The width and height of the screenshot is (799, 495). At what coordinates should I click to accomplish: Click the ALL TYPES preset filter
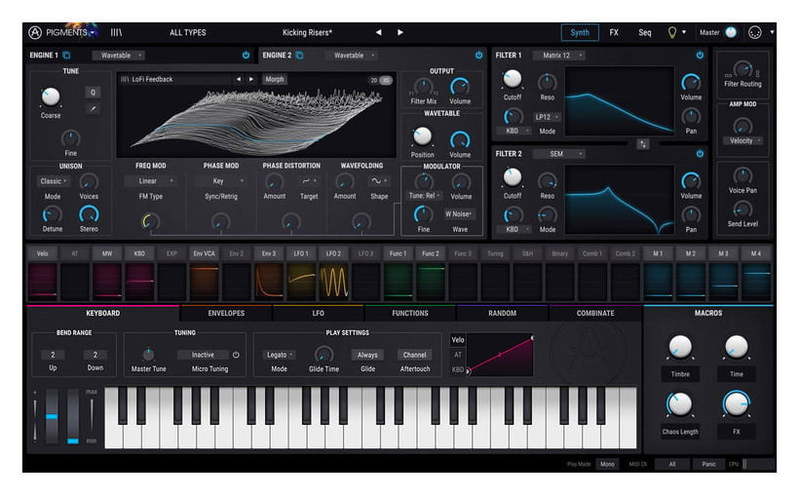click(188, 33)
